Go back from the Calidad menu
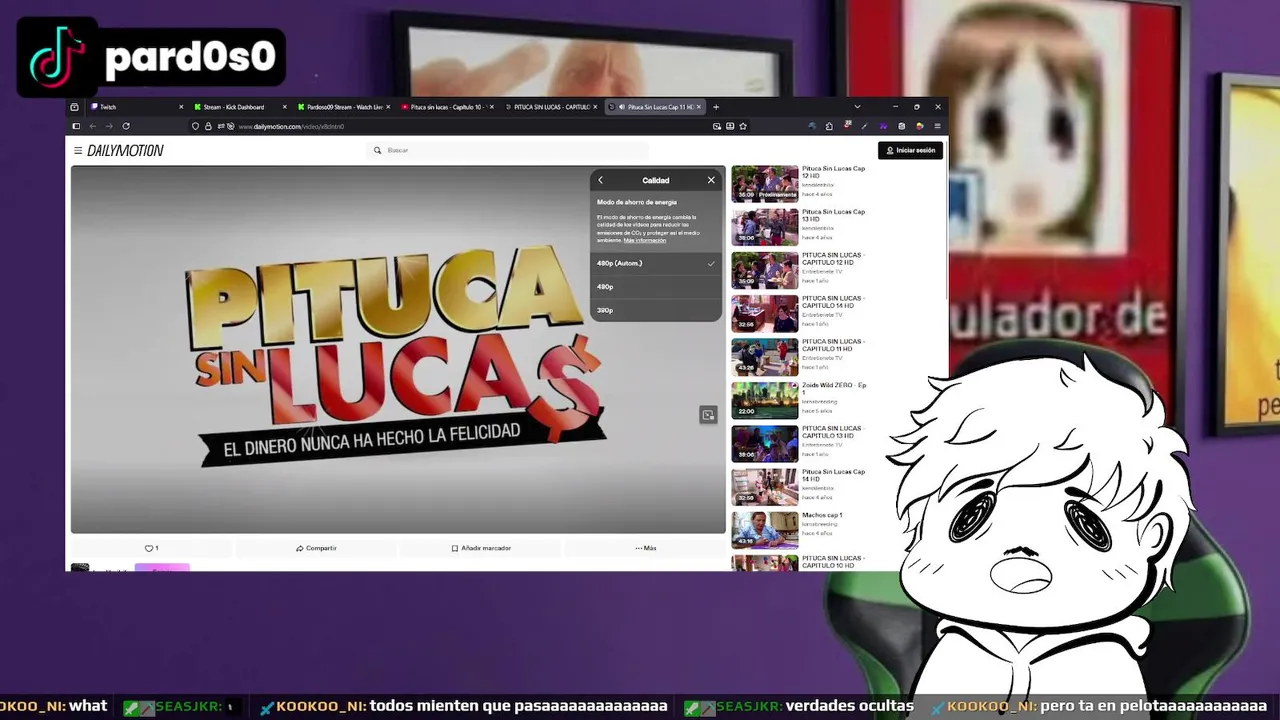 pyautogui.click(x=600, y=180)
